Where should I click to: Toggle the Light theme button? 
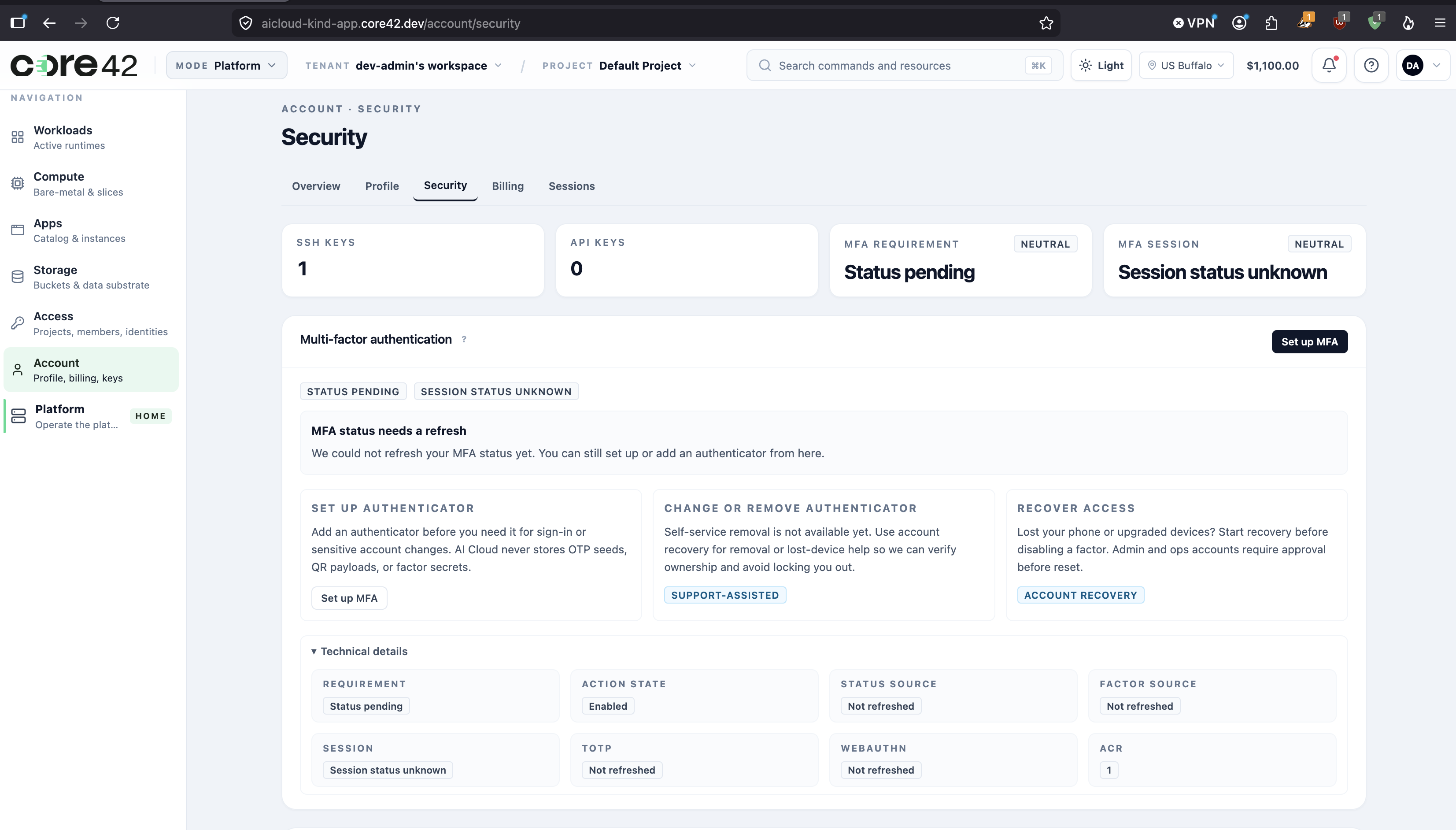1101,66
